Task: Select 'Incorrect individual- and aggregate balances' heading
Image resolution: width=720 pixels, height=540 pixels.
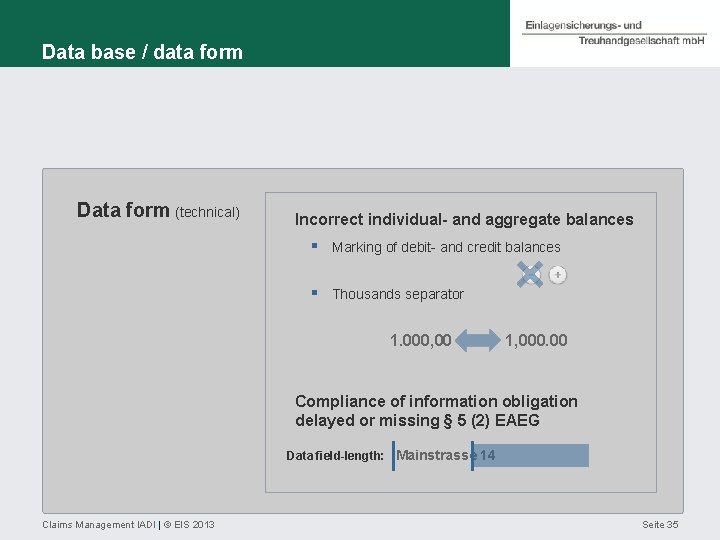Action: click(464, 219)
